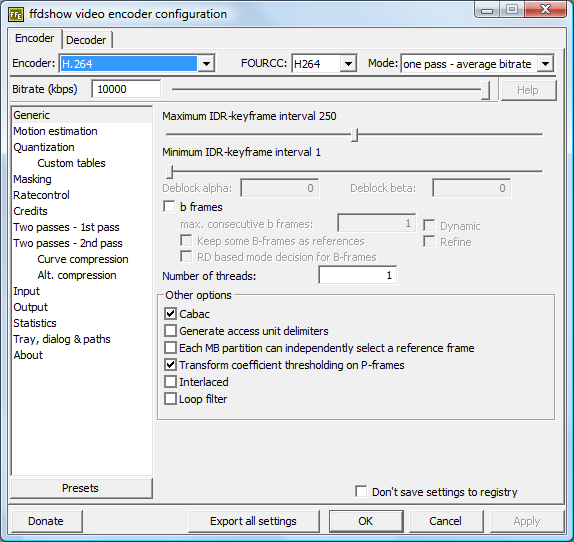
Task: Close the ffdshow configuration window
Action: tap(545, 9)
